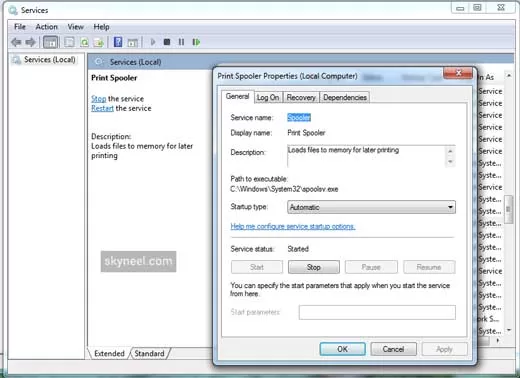520x378 pixels.
Task: Click the Restart Service toolbar icon
Action: point(196,42)
